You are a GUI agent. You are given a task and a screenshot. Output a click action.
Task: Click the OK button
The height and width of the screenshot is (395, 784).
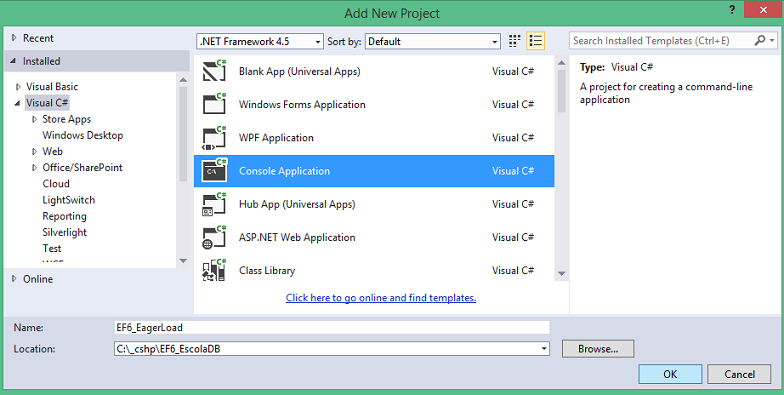[x=670, y=374]
